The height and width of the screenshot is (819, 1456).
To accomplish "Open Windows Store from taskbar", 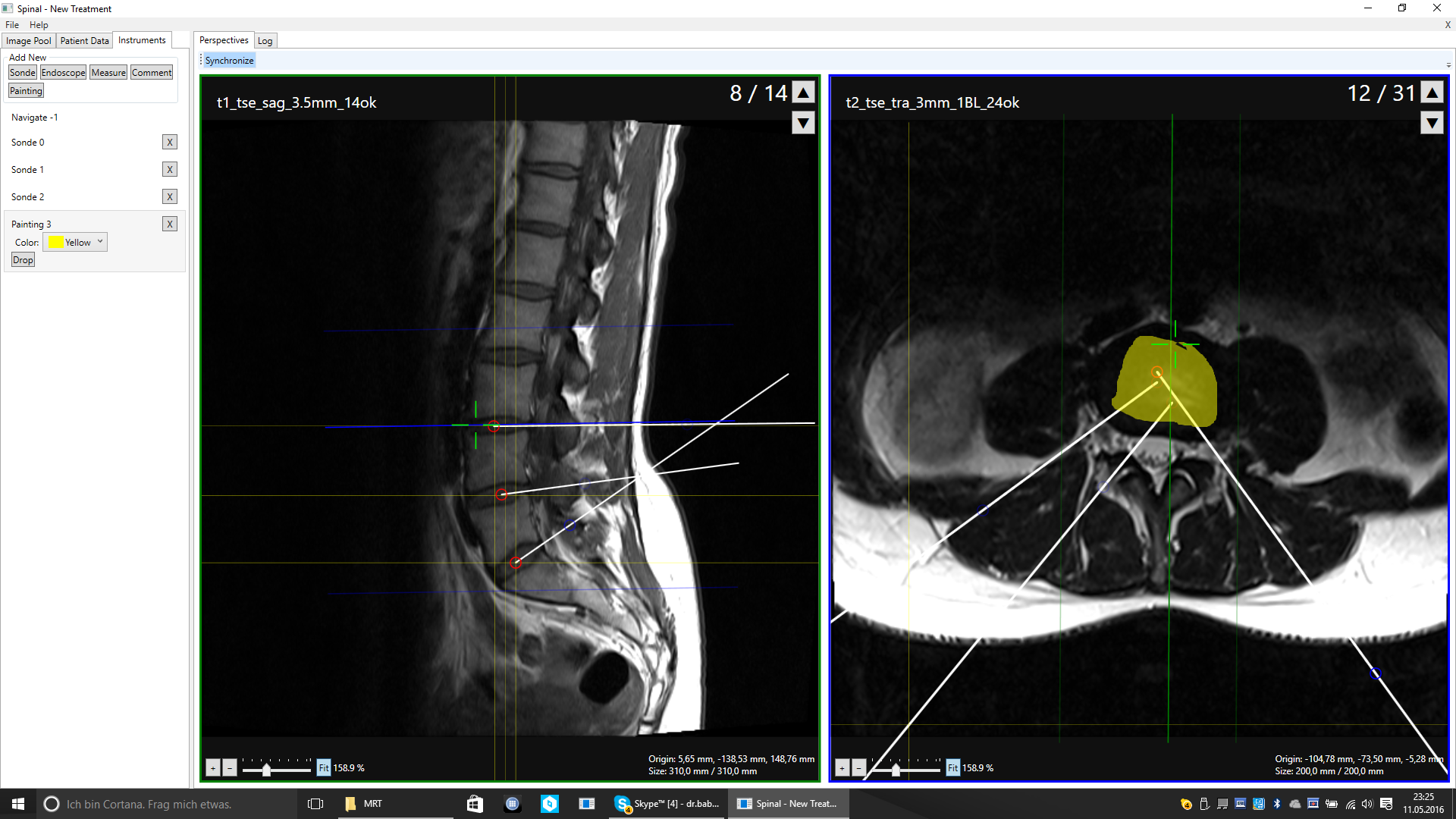I will (x=475, y=804).
